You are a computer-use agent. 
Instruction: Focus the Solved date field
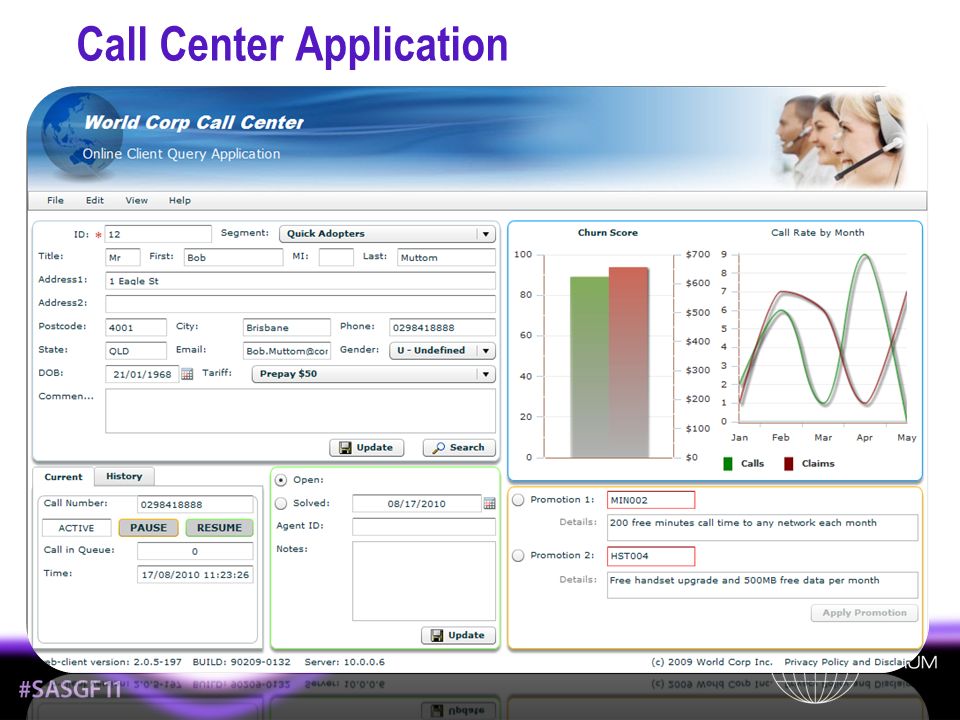[x=416, y=503]
